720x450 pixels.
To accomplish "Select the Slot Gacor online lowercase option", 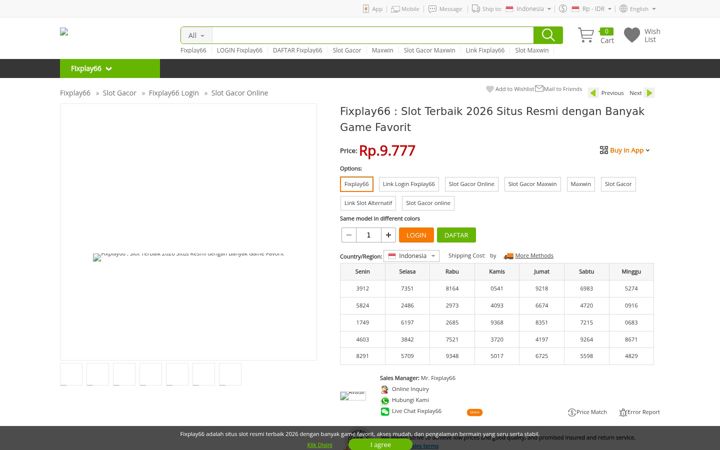I will [428, 203].
